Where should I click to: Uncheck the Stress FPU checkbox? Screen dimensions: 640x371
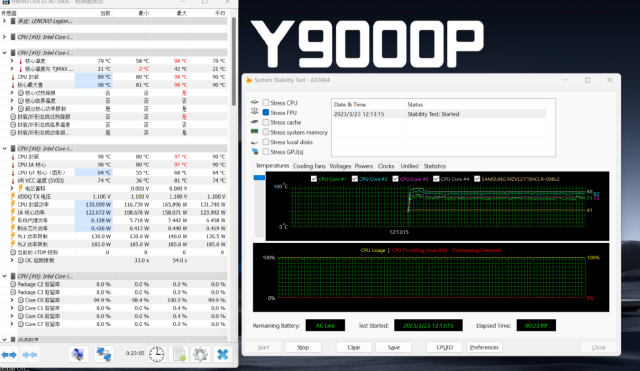point(266,113)
